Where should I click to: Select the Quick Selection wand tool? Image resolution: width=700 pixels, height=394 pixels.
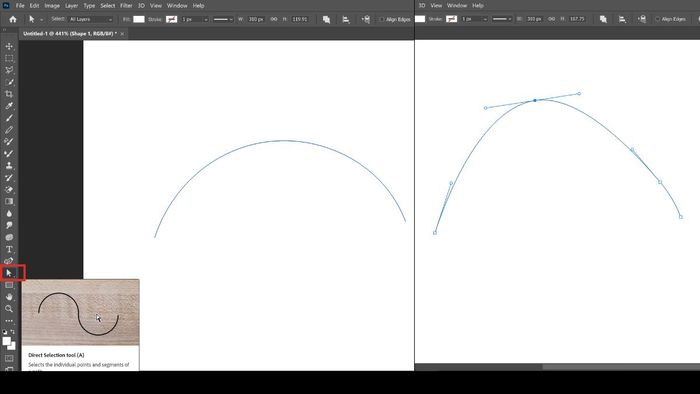pos(9,82)
